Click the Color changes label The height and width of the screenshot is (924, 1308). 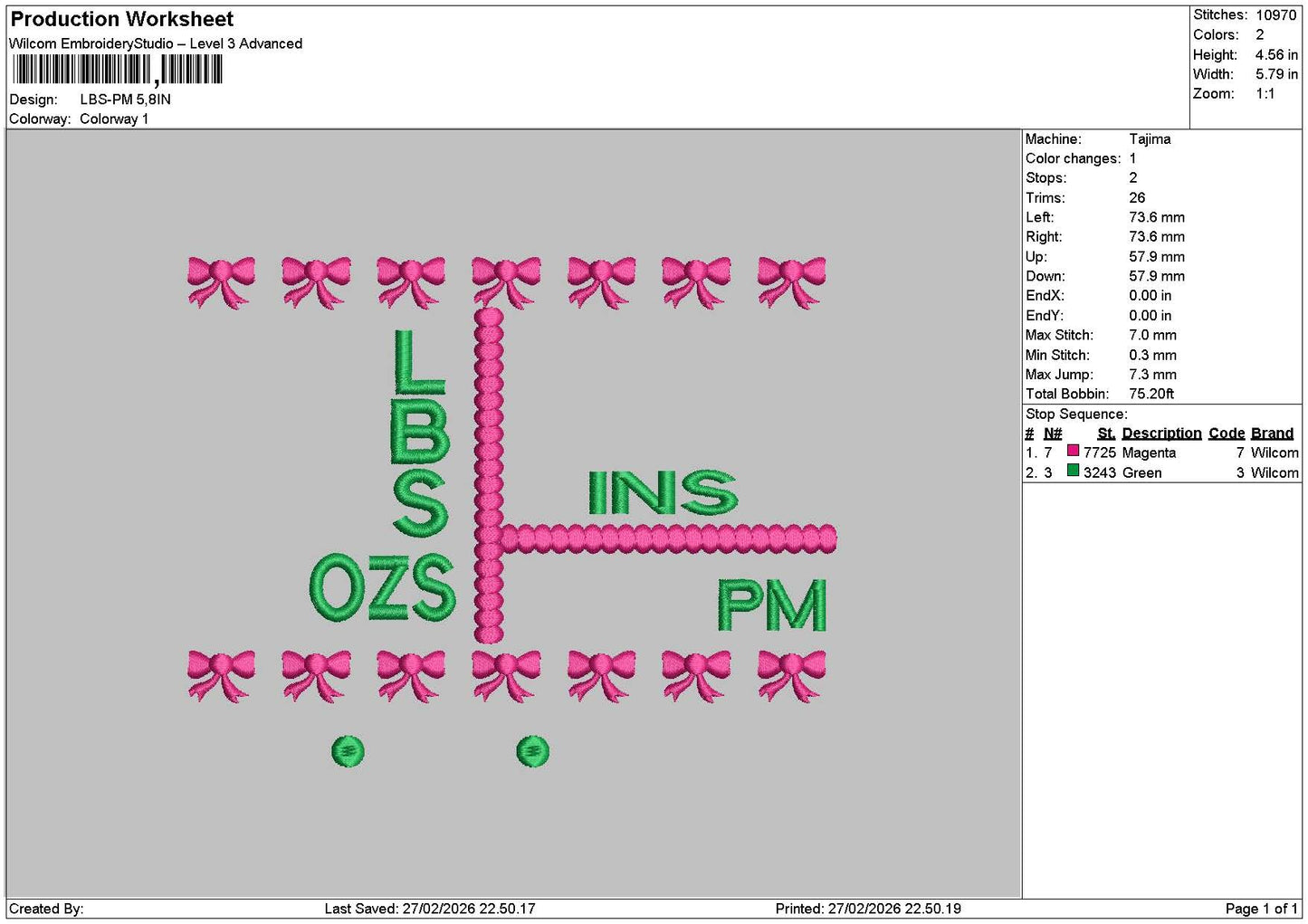coord(1073,158)
